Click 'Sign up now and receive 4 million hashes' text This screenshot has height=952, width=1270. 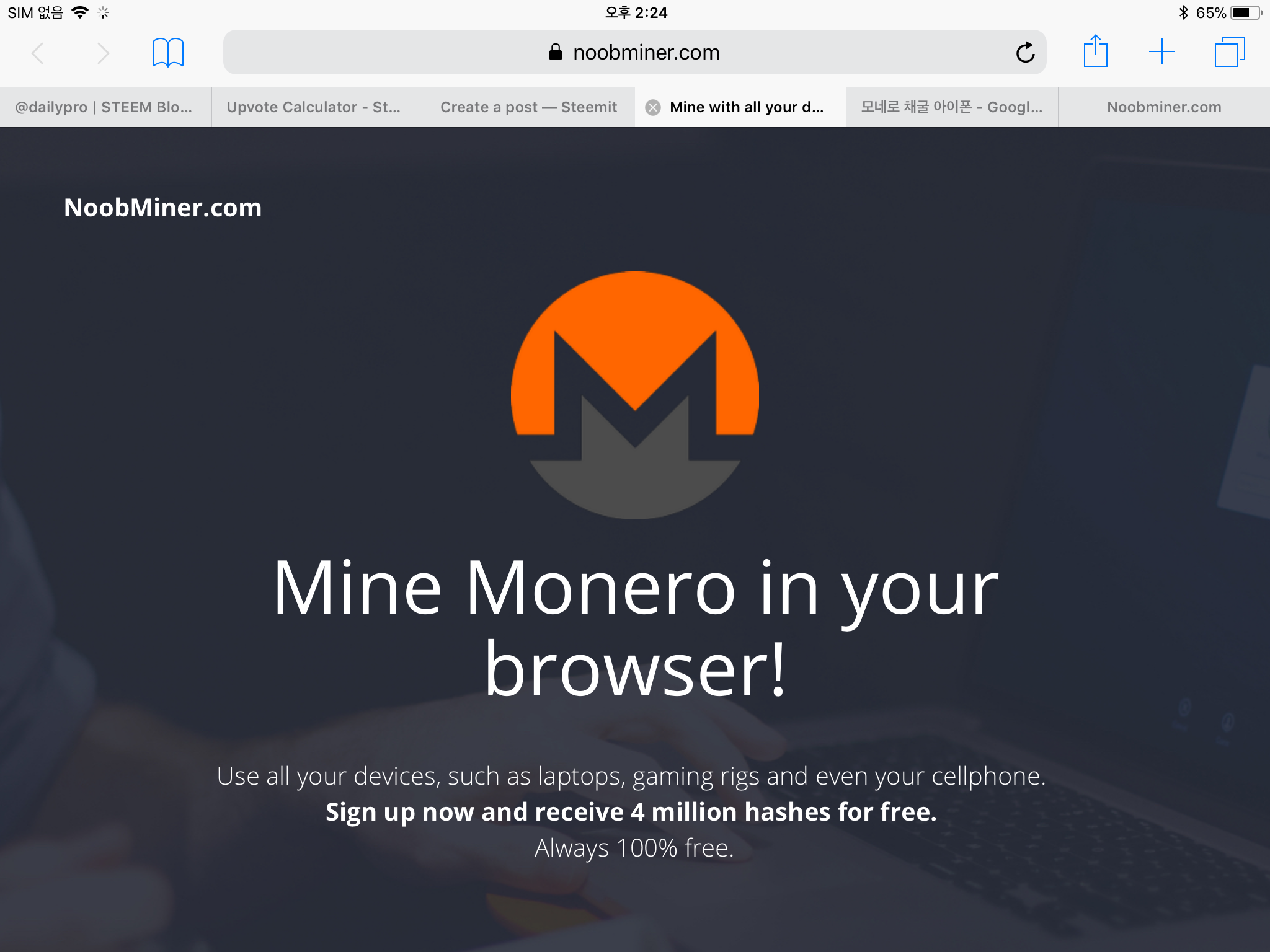pos(631,812)
